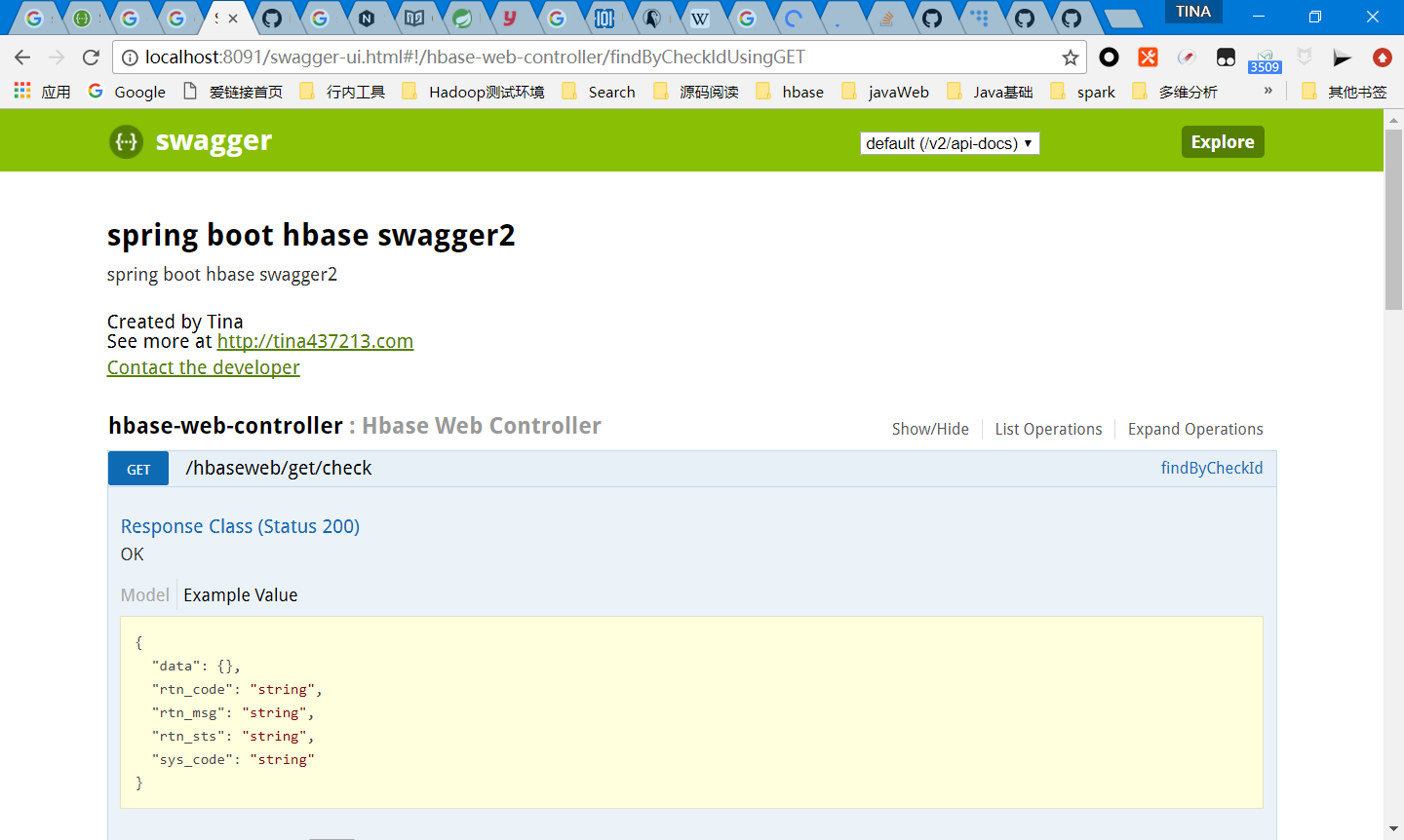The image size is (1404, 840).
Task: Open the Search bookmark folder
Action: click(x=599, y=92)
